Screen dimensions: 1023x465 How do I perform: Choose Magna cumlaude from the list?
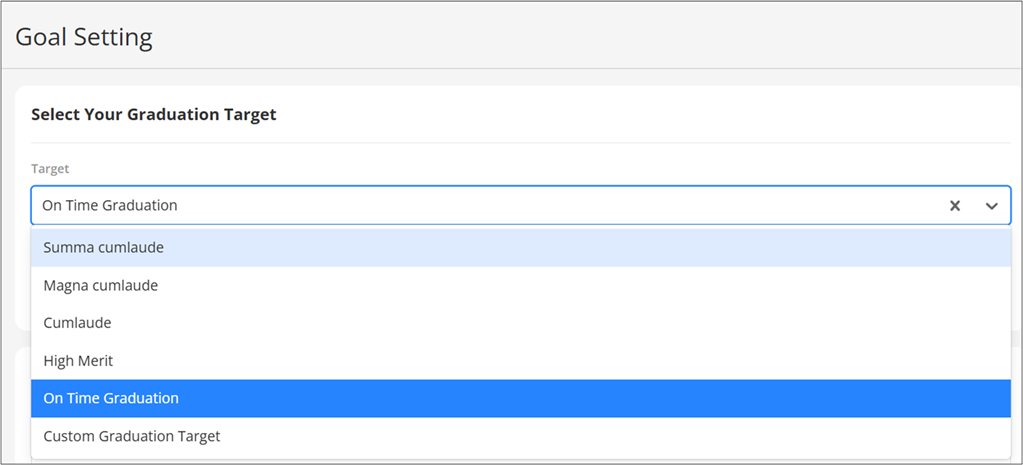click(100, 285)
